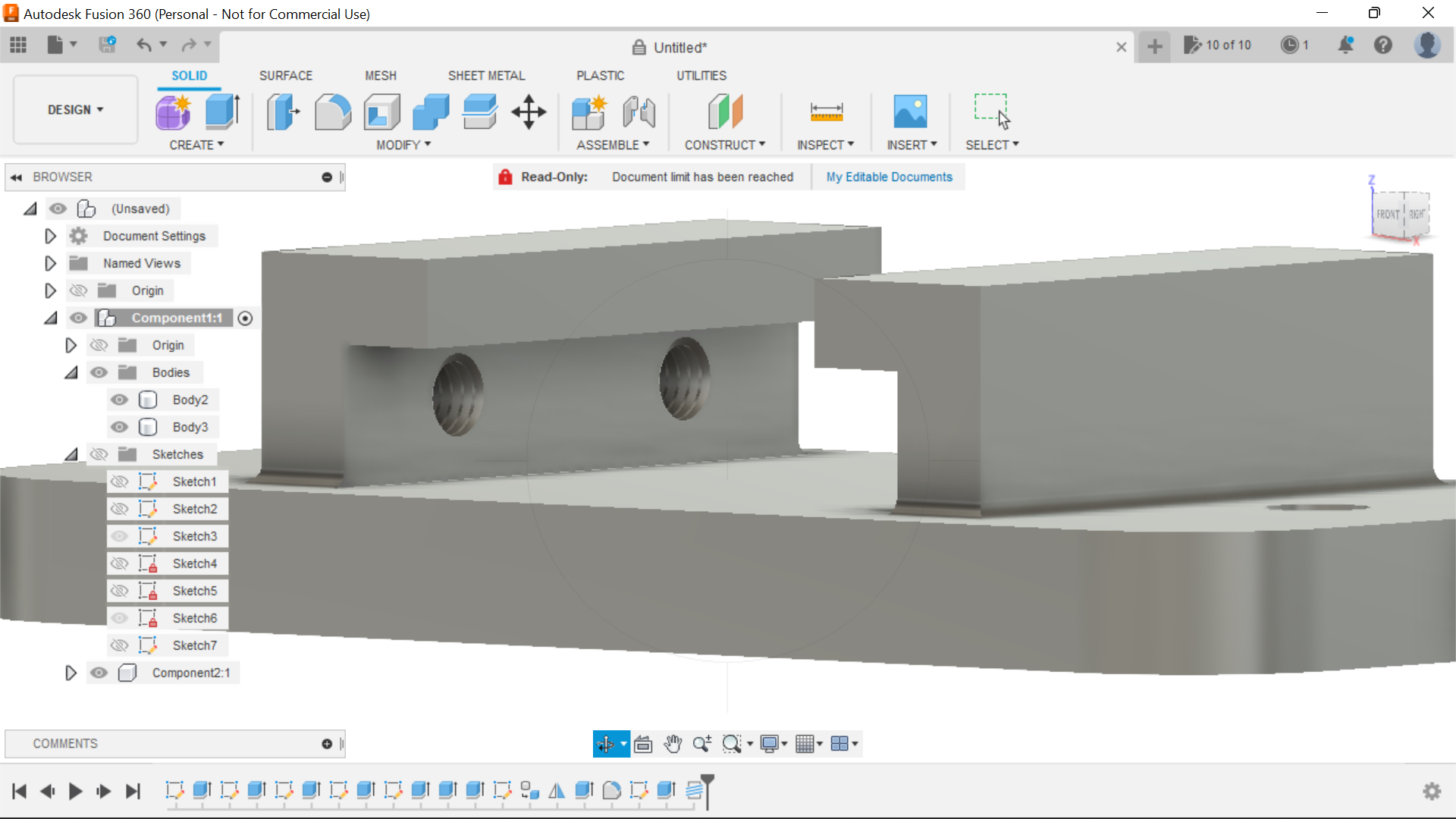Open the user profile avatar

[1427, 45]
